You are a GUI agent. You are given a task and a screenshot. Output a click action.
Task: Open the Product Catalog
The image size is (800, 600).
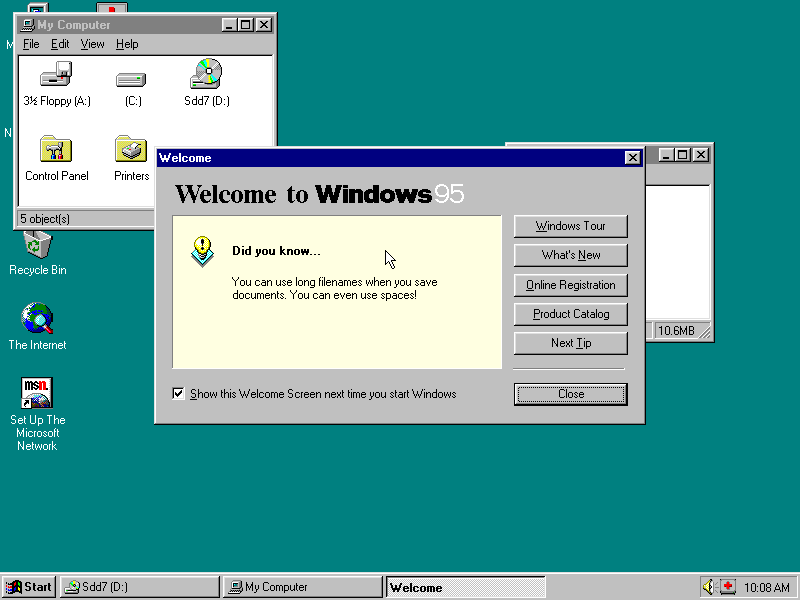tap(570, 314)
